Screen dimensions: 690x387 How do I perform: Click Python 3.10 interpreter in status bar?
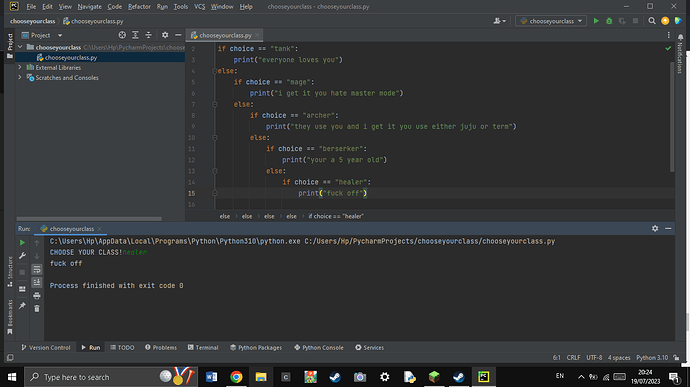click(652, 358)
